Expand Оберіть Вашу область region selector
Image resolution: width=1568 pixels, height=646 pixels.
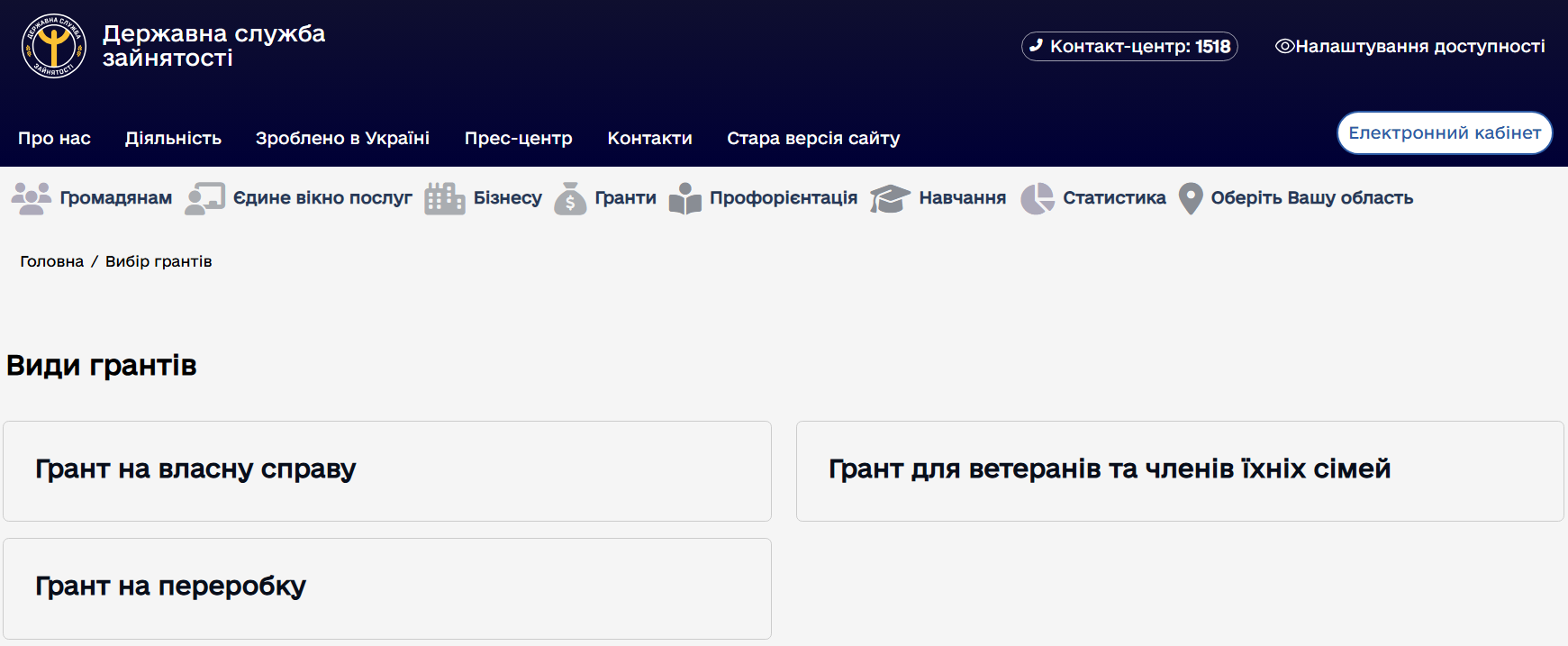[1311, 198]
